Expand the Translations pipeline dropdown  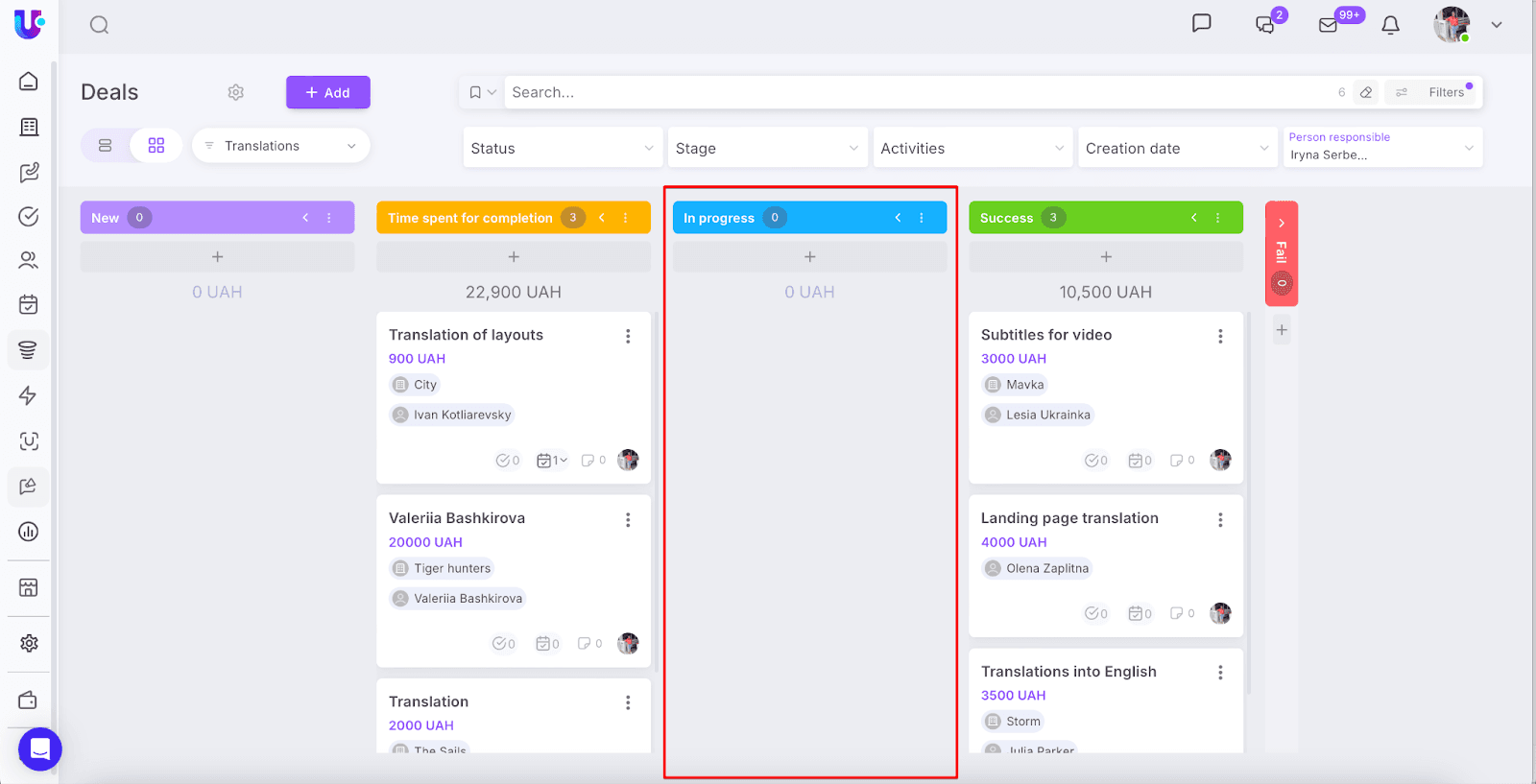(281, 146)
